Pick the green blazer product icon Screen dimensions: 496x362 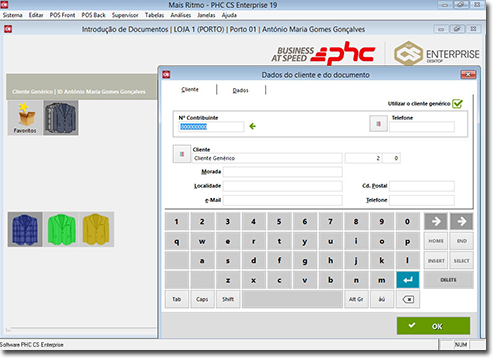click(61, 229)
